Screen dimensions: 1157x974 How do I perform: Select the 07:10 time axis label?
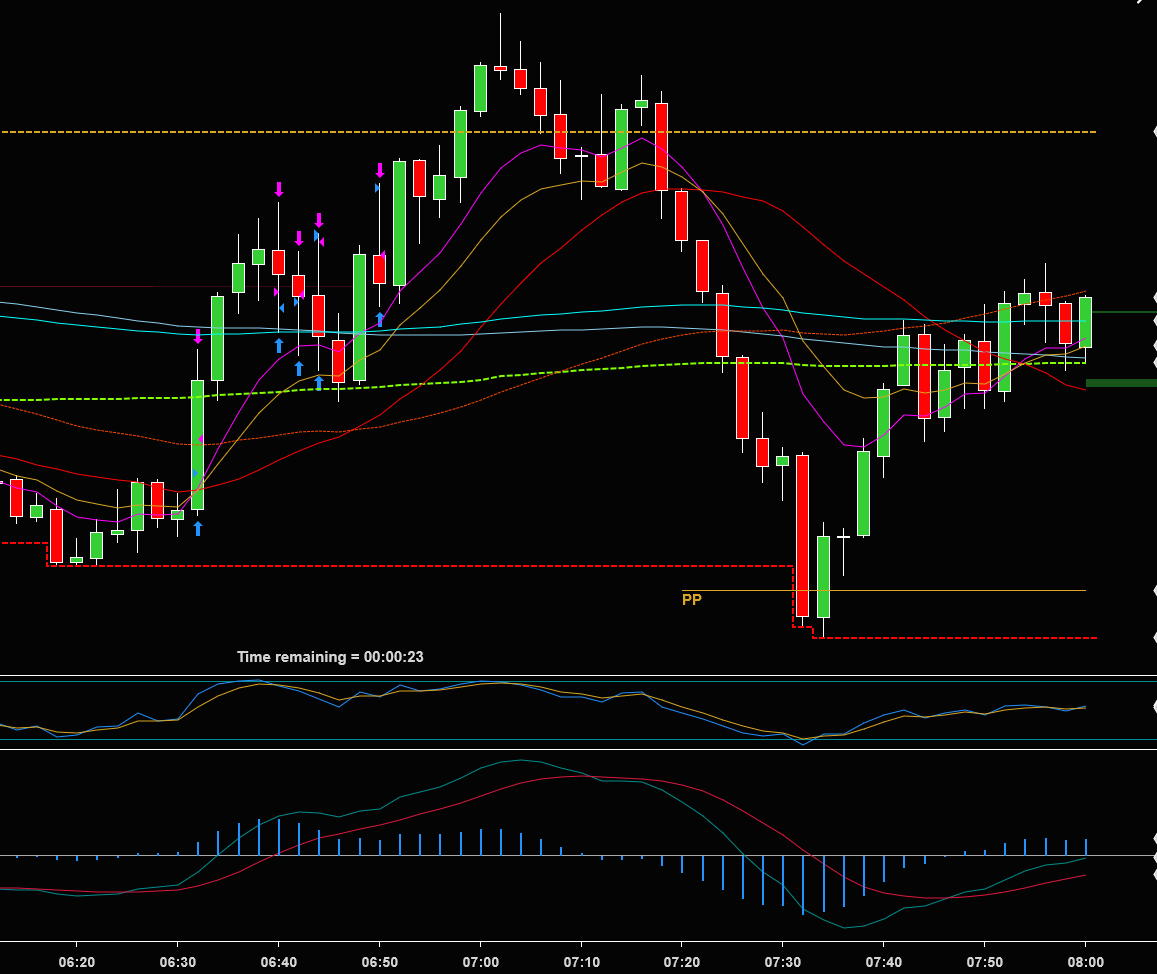coord(581,962)
